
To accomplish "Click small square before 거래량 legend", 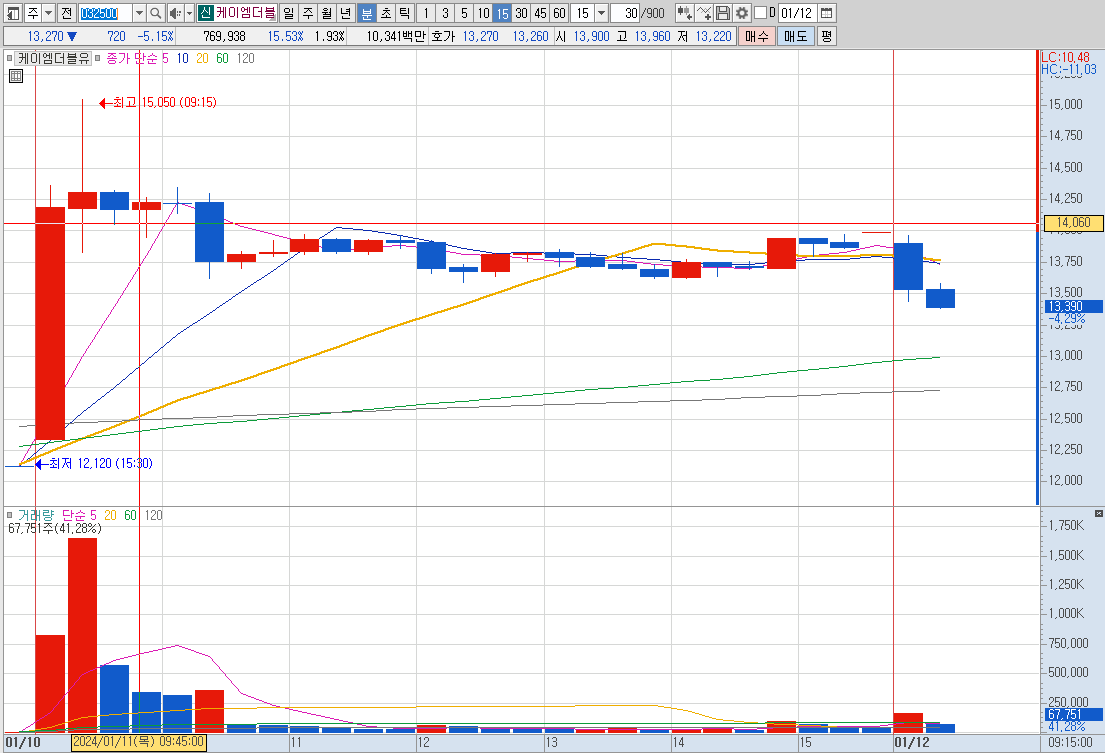I will point(9,516).
